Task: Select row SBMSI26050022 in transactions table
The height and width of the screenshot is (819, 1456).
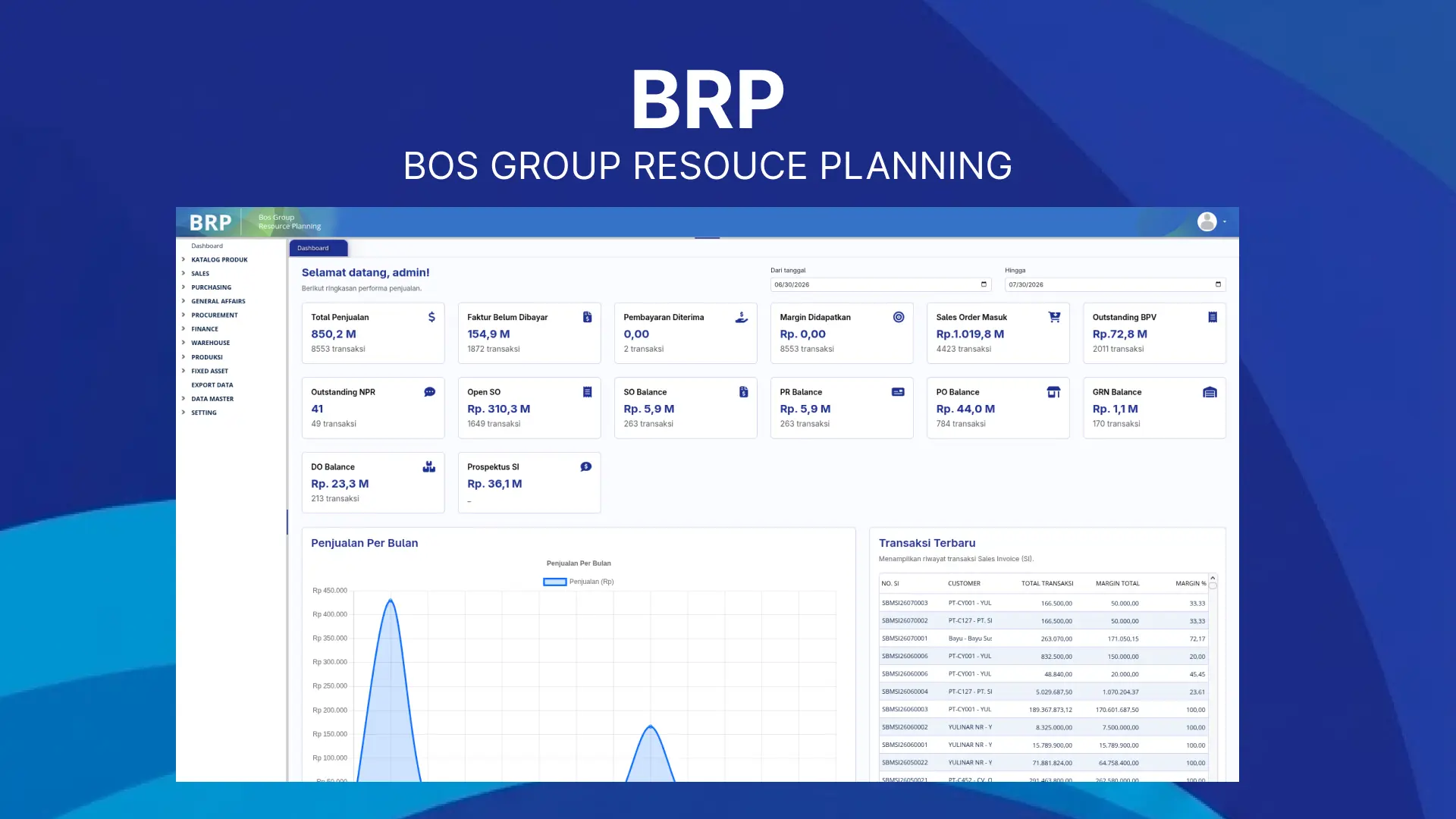Action: (1043, 763)
